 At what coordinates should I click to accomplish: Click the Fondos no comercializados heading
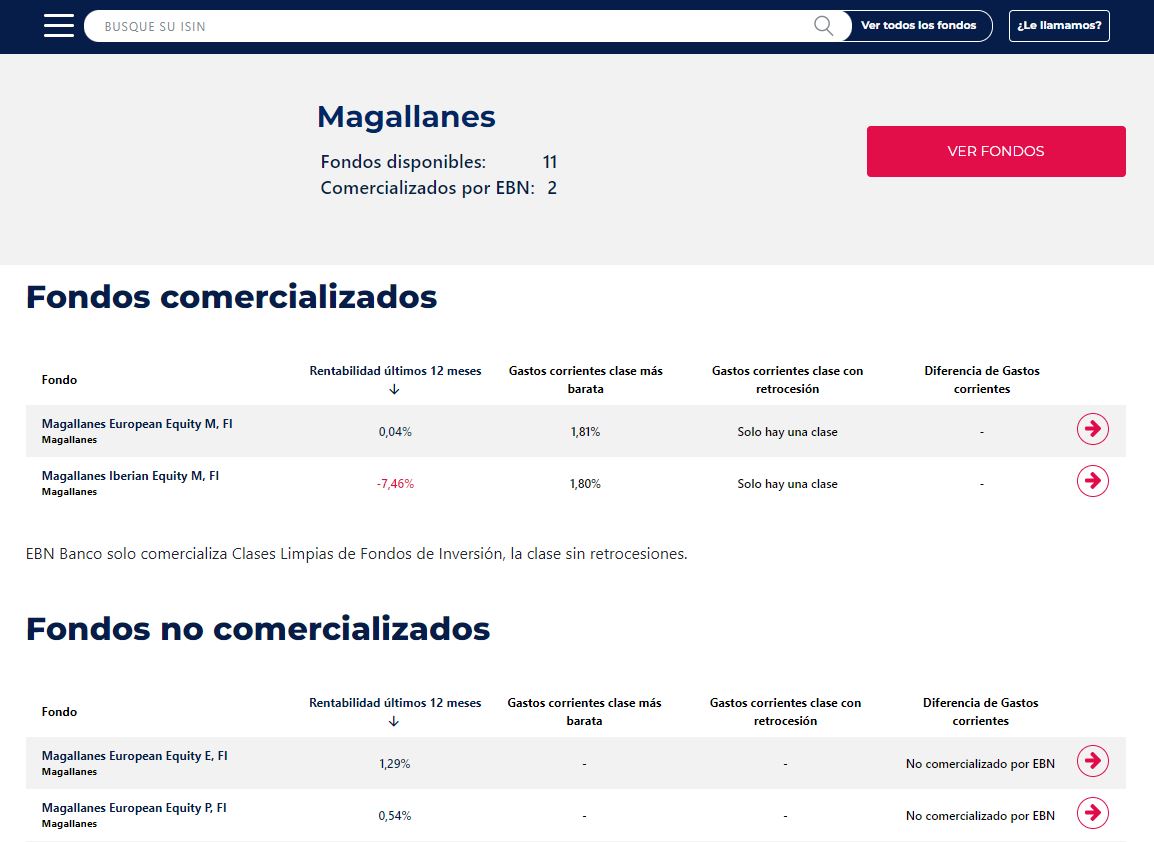click(x=258, y=629)
